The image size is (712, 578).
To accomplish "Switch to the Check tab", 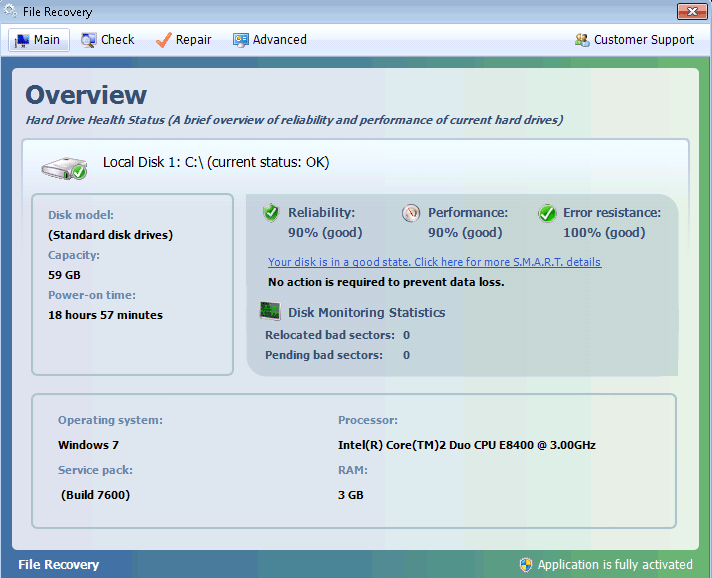I will (x=107, y=40).
